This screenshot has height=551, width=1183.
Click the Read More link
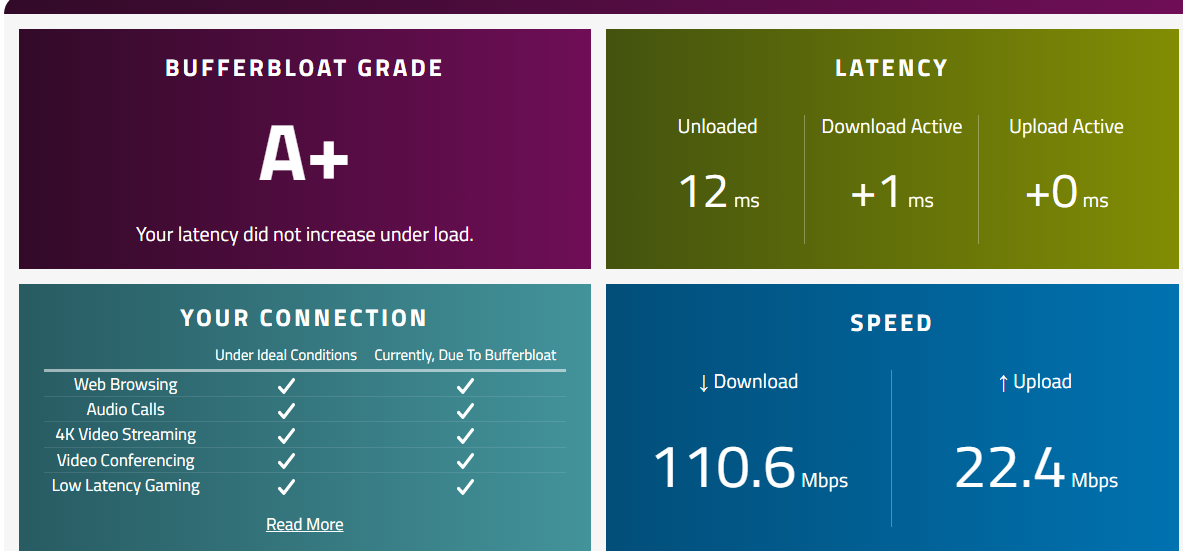pyautogui.click(x=304, y=524)
